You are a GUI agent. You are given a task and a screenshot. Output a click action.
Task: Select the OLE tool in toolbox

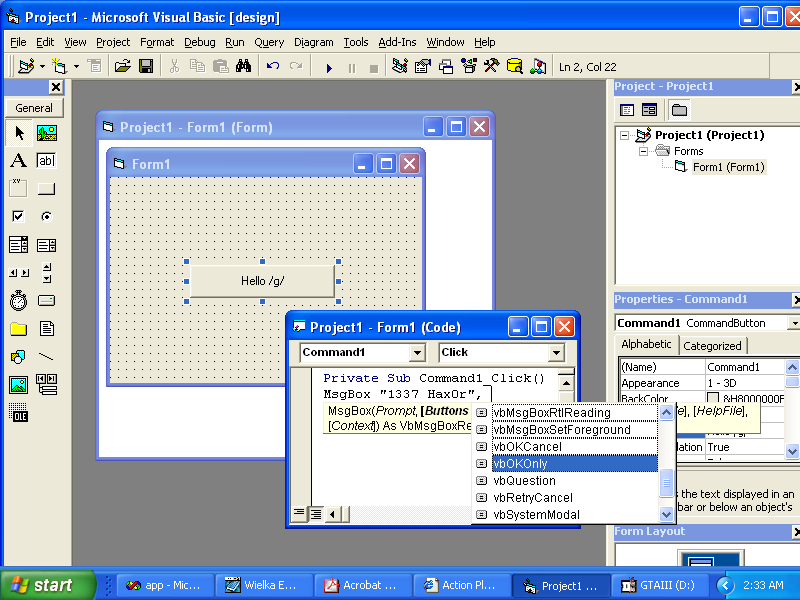19,412
